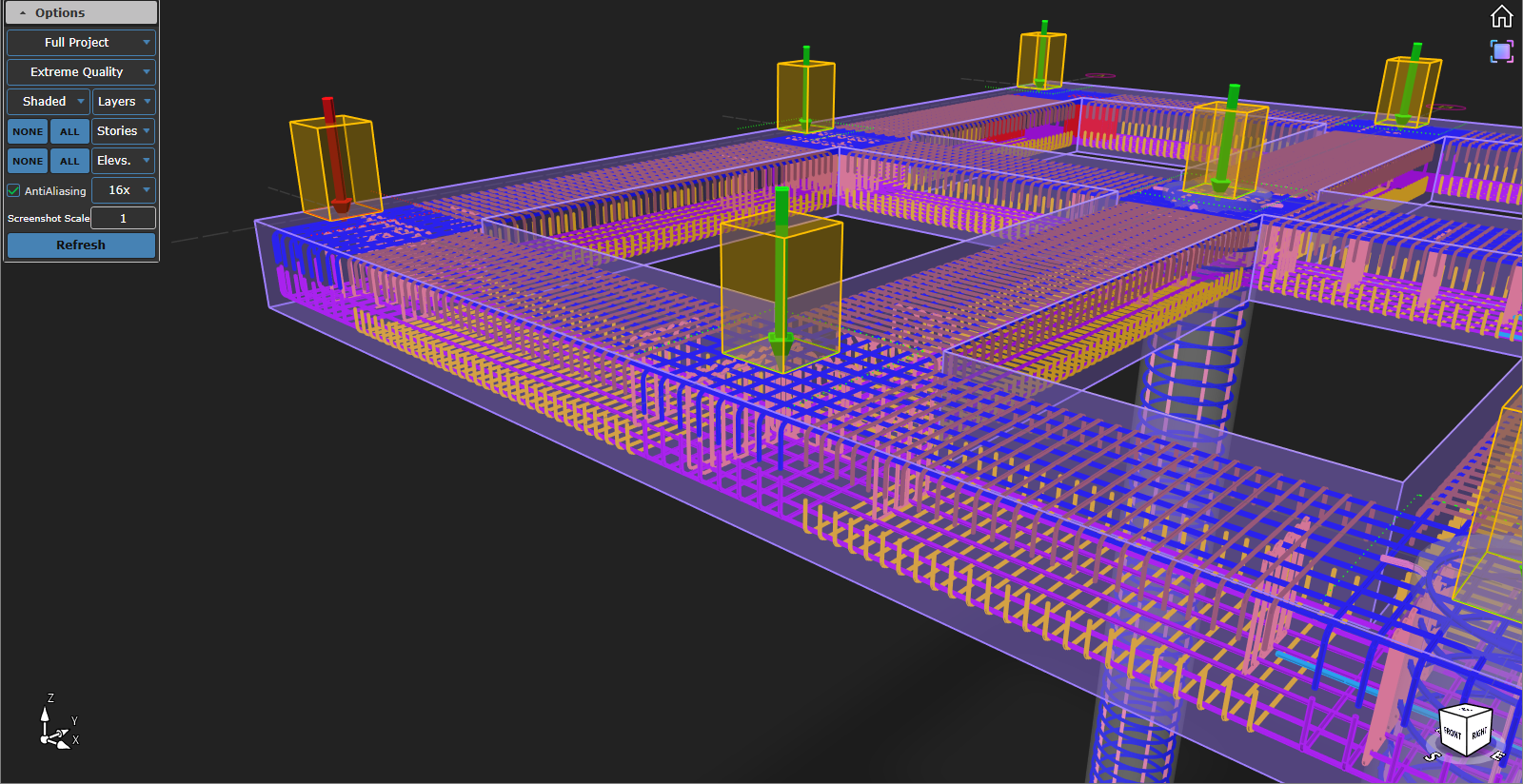Open the Layers menu

coord(124,102)
